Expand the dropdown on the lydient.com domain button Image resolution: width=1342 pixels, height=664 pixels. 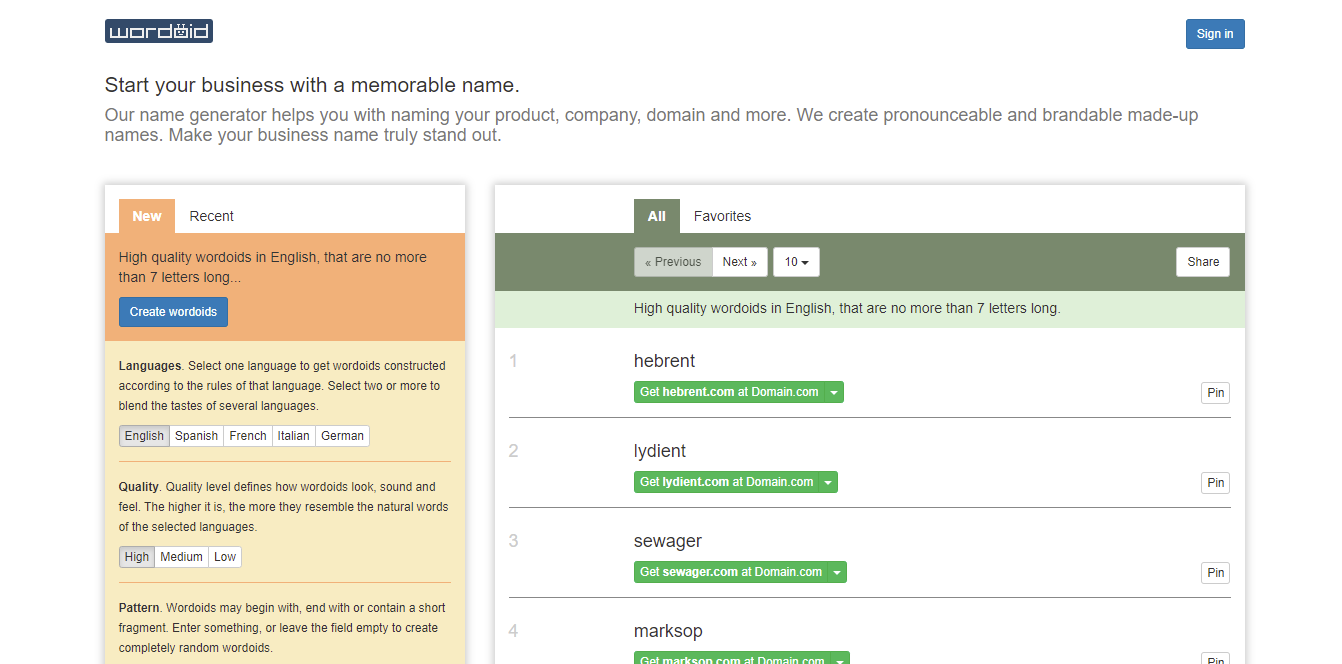click(828, 481)
